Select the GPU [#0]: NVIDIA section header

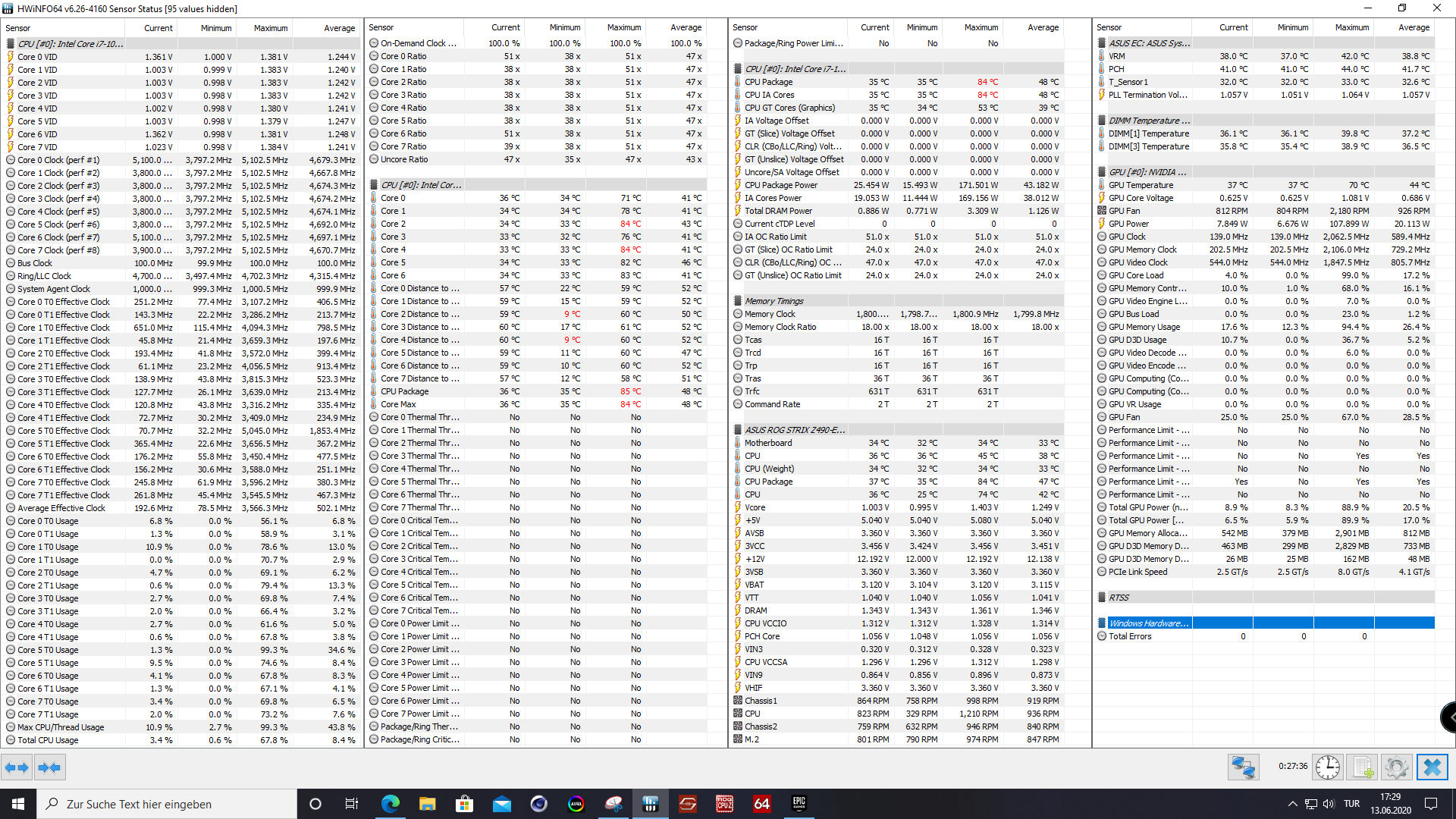pos(1265,172)
